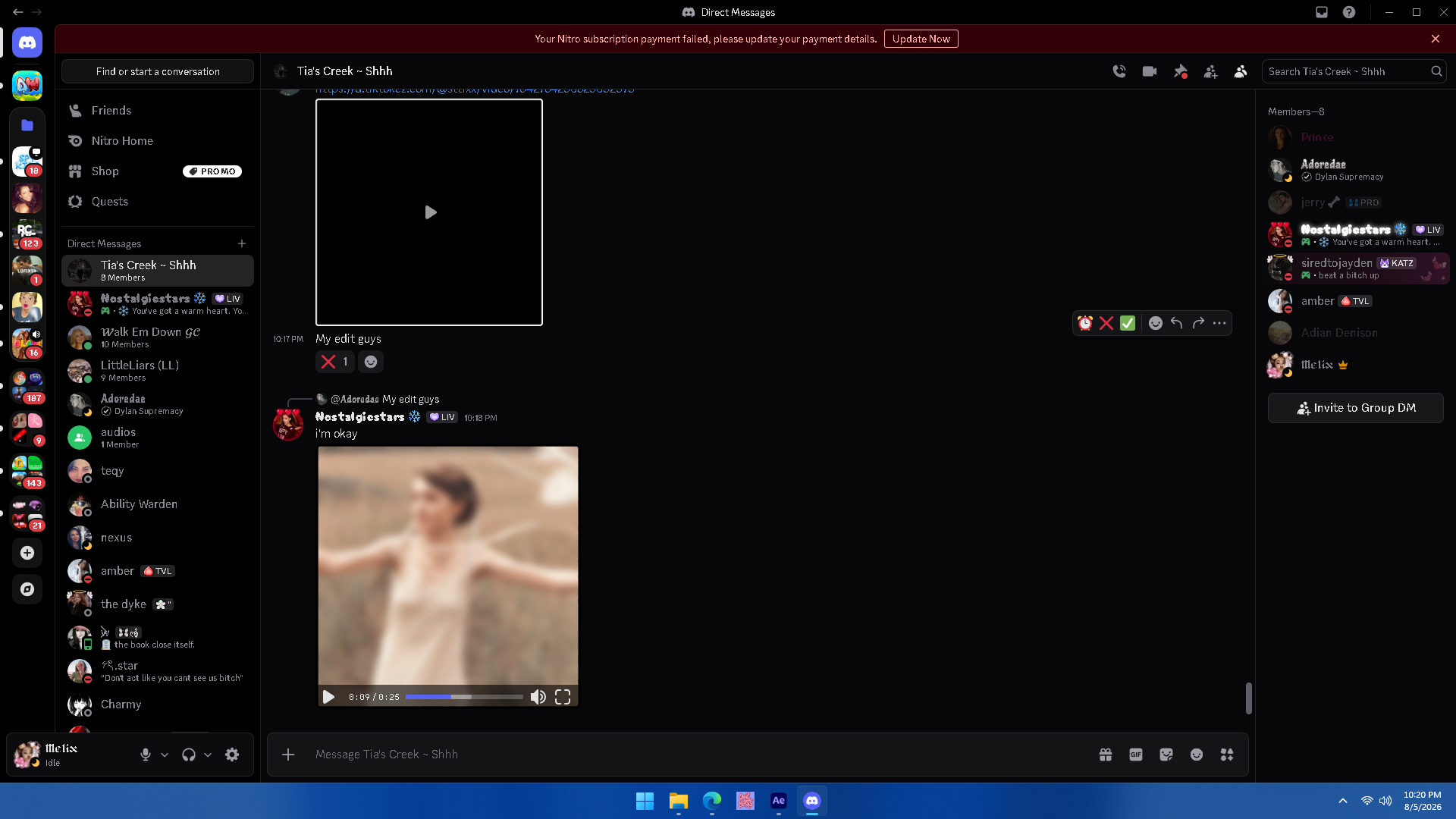
Task: Open amber TVL direct message
Action: click(x=158, y=571)
